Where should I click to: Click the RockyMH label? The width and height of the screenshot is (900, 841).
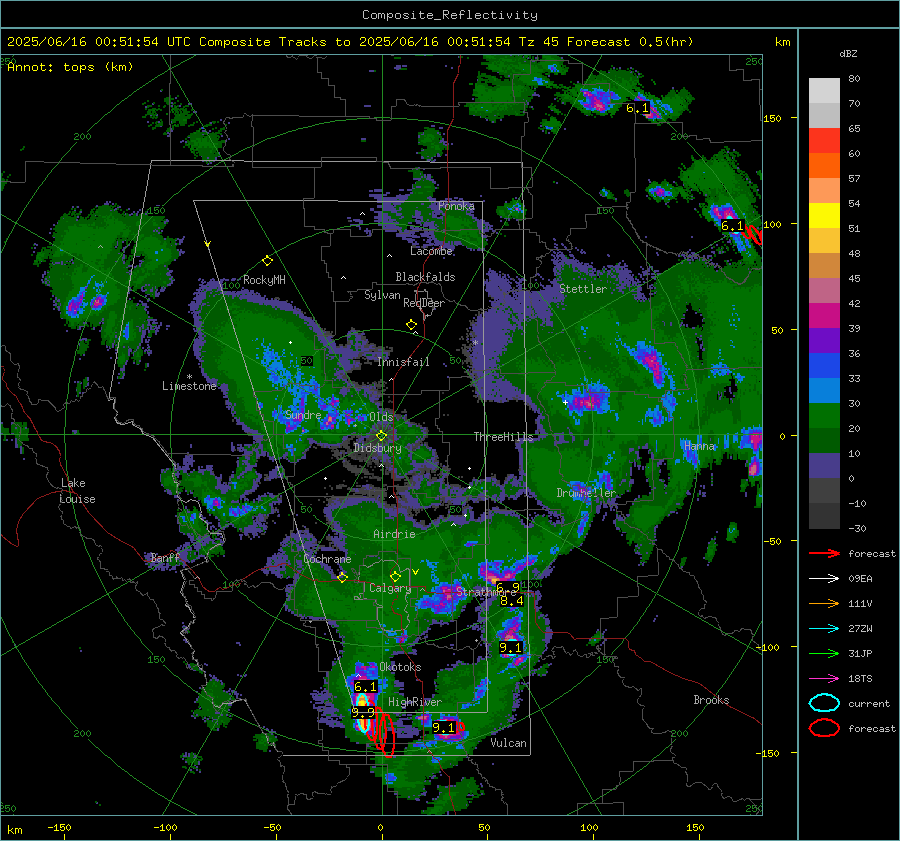[x=264, y=280]
